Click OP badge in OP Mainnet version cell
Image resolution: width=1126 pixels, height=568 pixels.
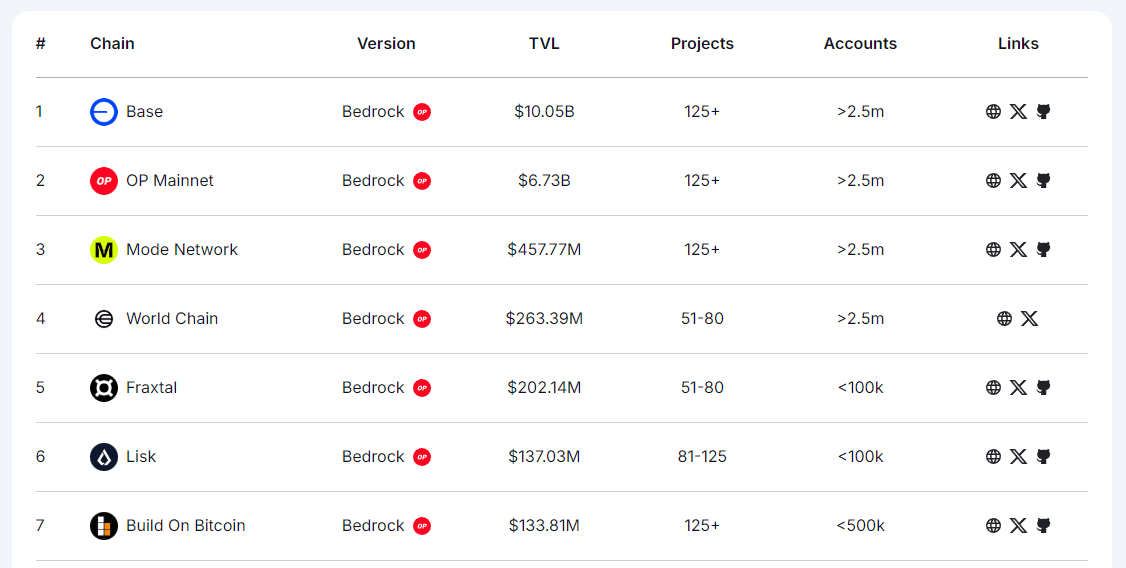422,181
